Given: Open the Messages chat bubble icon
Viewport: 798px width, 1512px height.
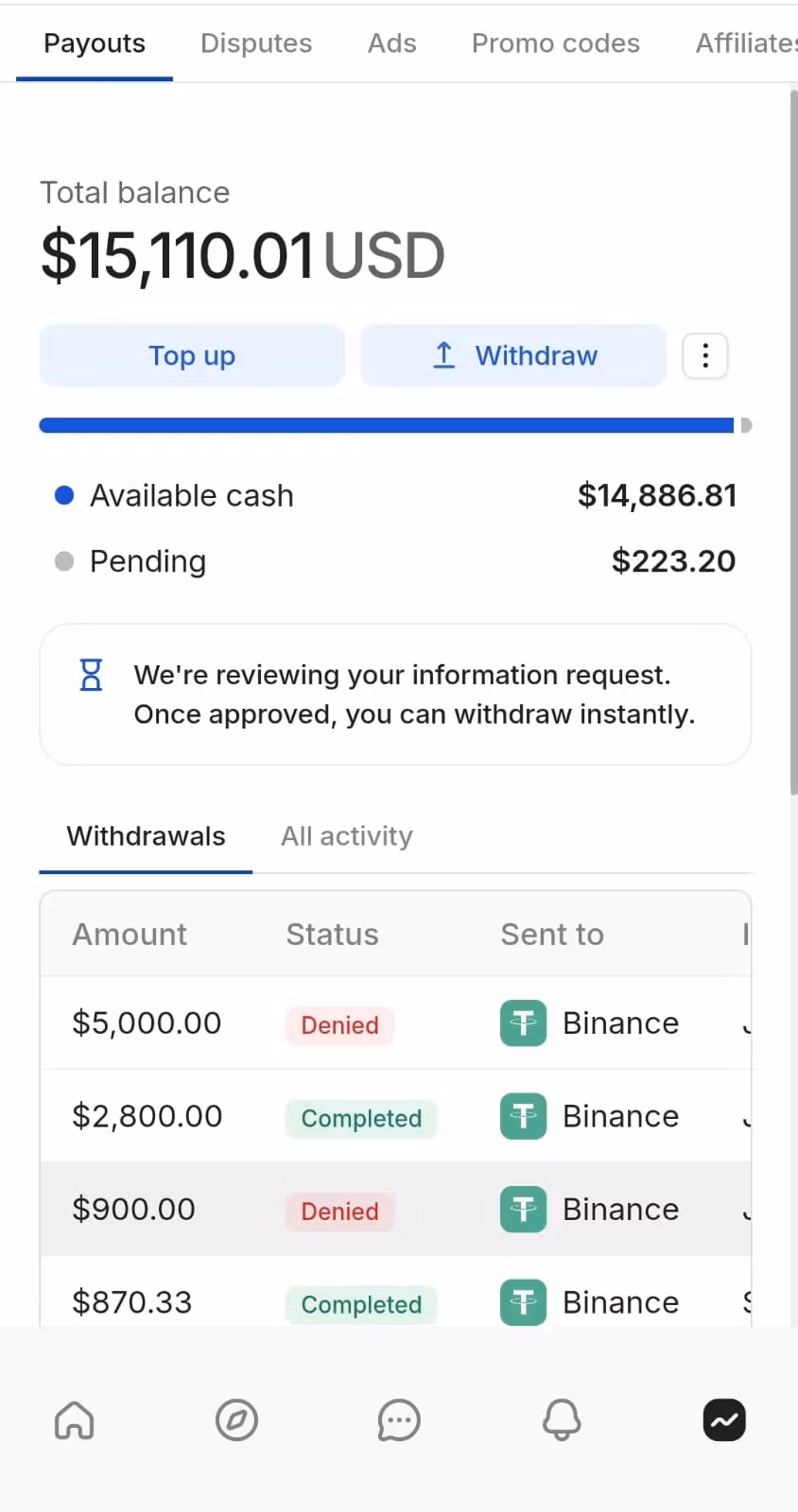Looking at the screenshot, I should click(x=399, y=1419).
